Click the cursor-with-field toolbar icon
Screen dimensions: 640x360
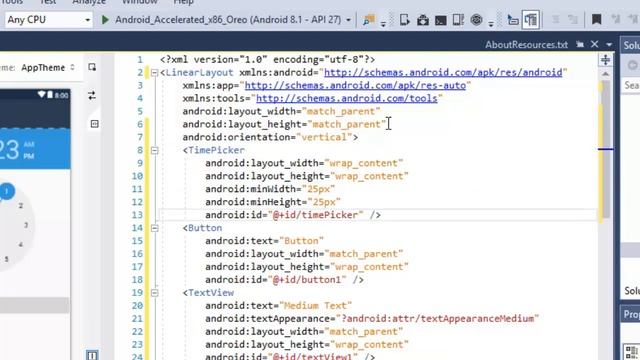click(513, 20)
